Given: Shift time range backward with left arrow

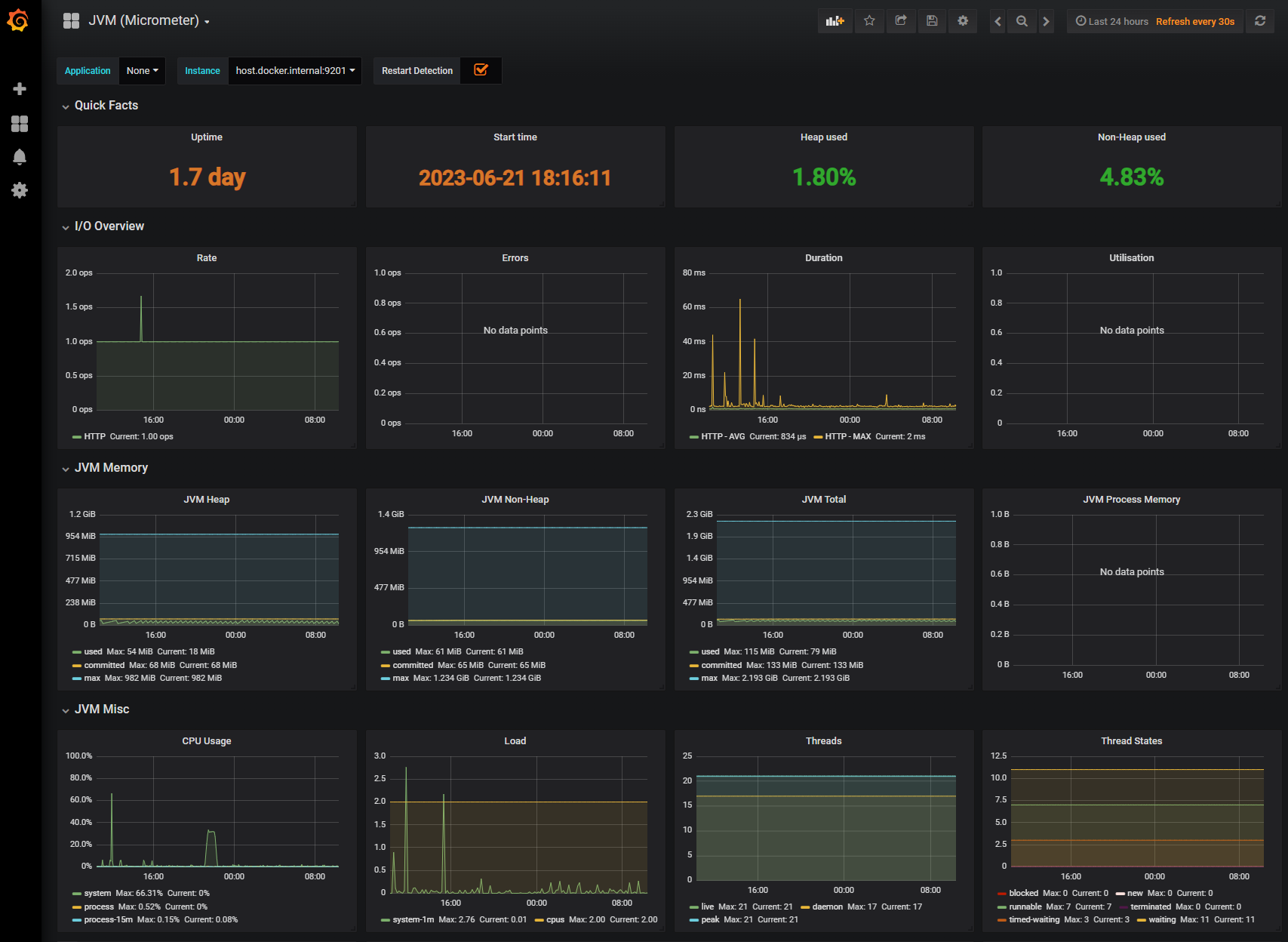Looking at the screenshot, I should click(x=998, y=21).
